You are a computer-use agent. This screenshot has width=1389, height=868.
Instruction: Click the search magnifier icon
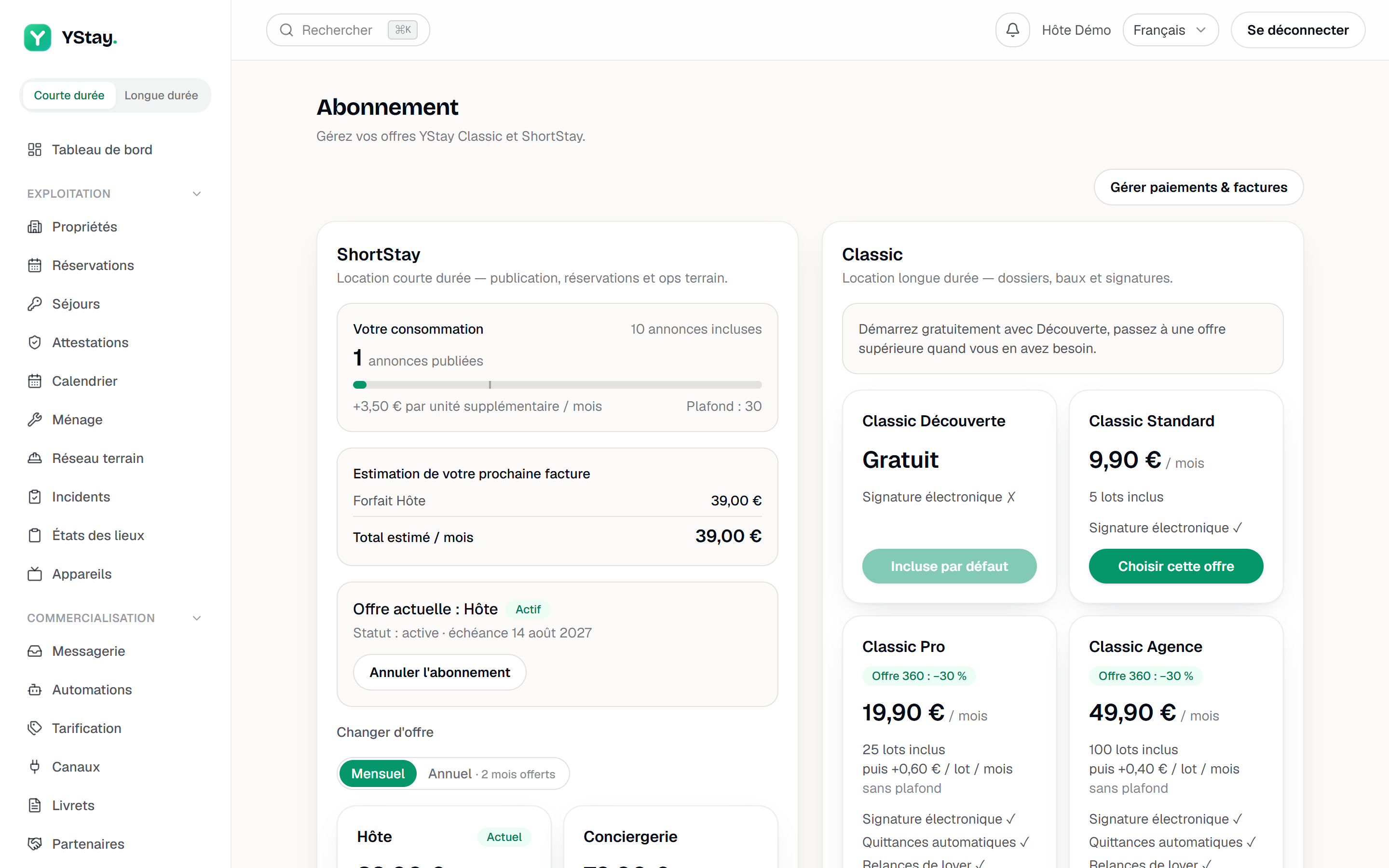click(x=286, y=30)
